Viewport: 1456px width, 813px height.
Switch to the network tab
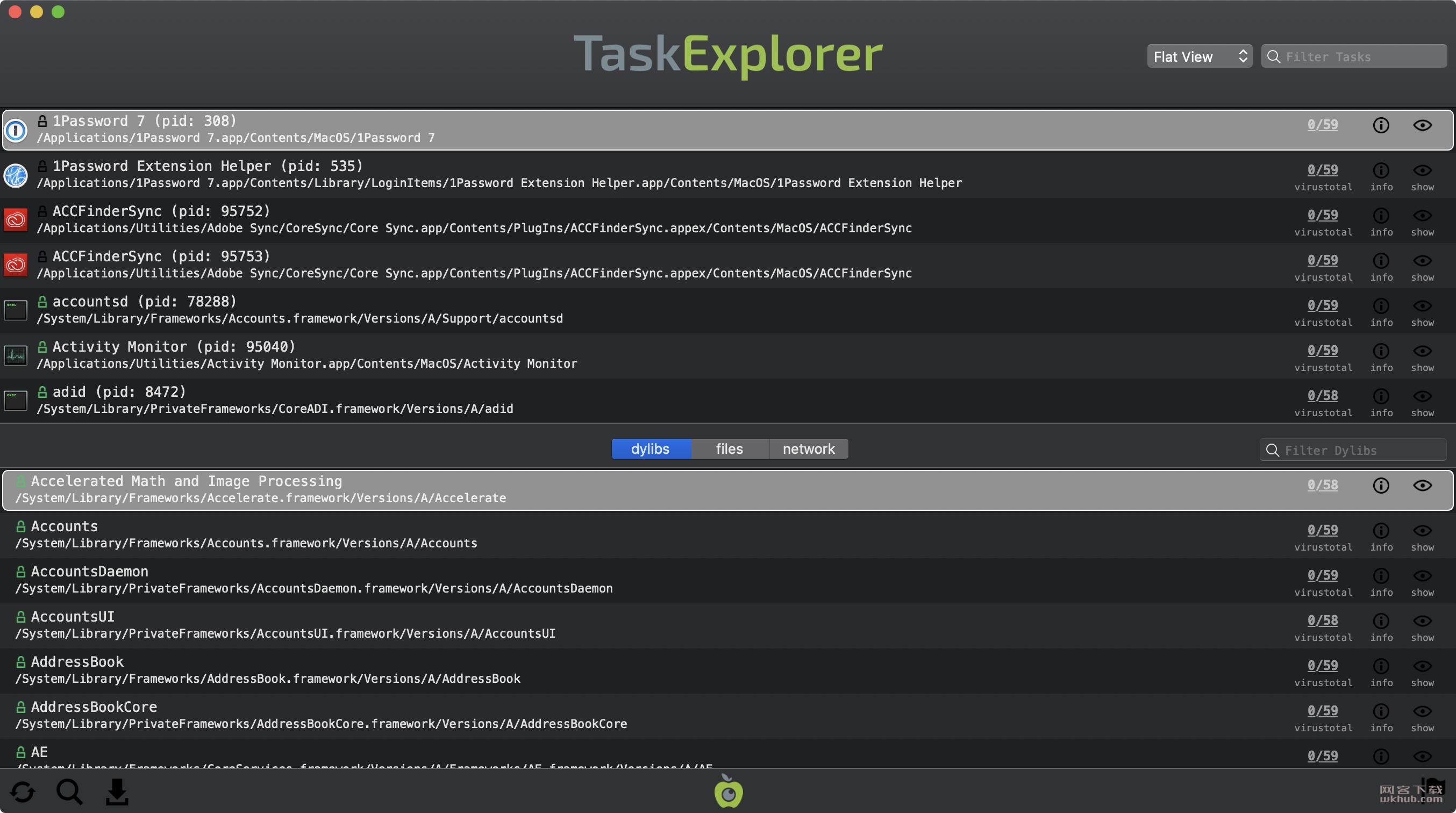[x=808, y=449]
